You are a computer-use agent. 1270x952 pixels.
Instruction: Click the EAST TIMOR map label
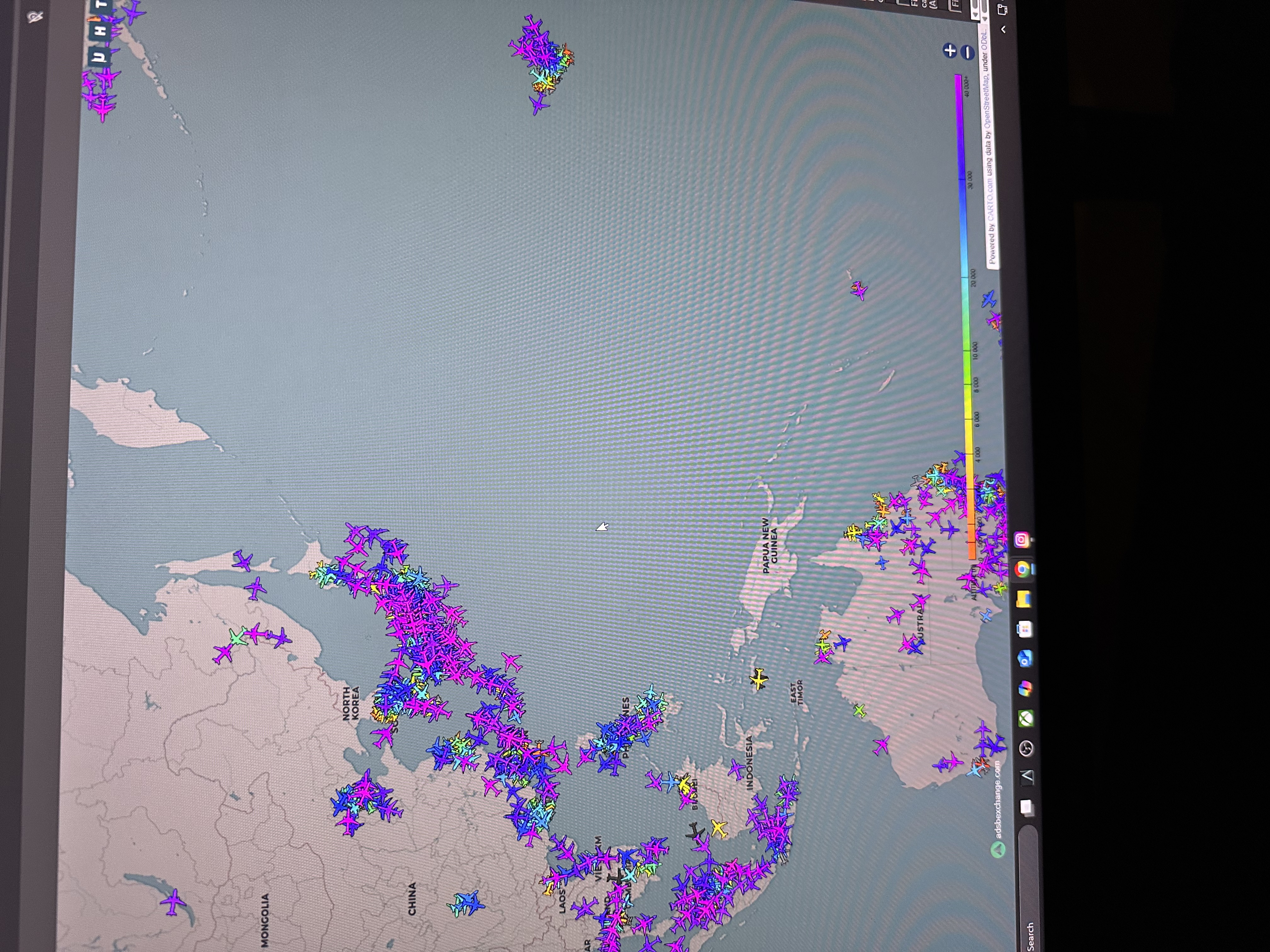tap(796, 693)
